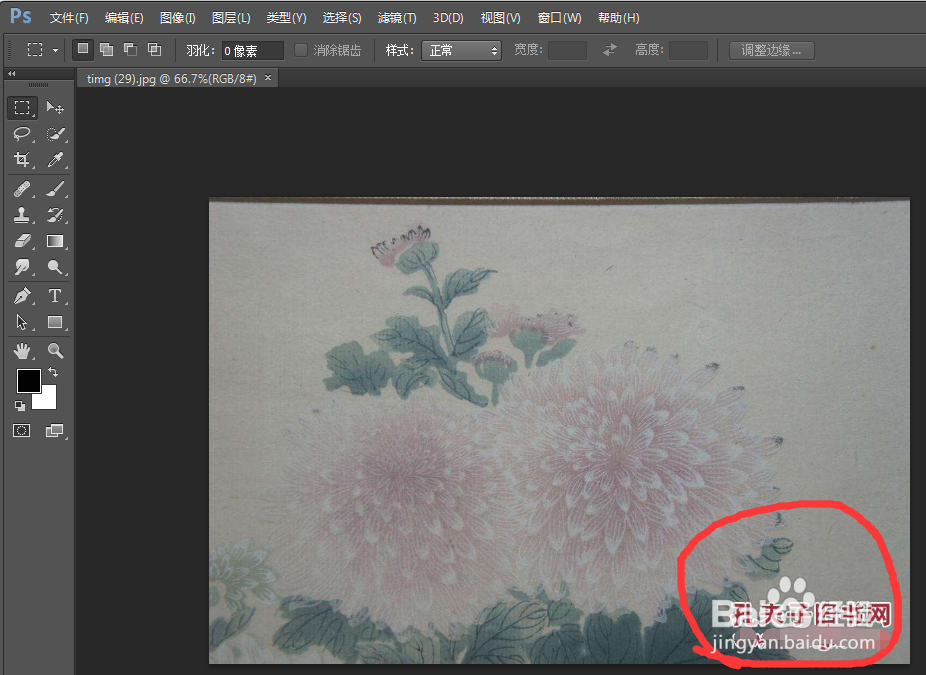Select the Quick Selection tool
This screenshot has width=926, height=675.
tap(55, 134)
